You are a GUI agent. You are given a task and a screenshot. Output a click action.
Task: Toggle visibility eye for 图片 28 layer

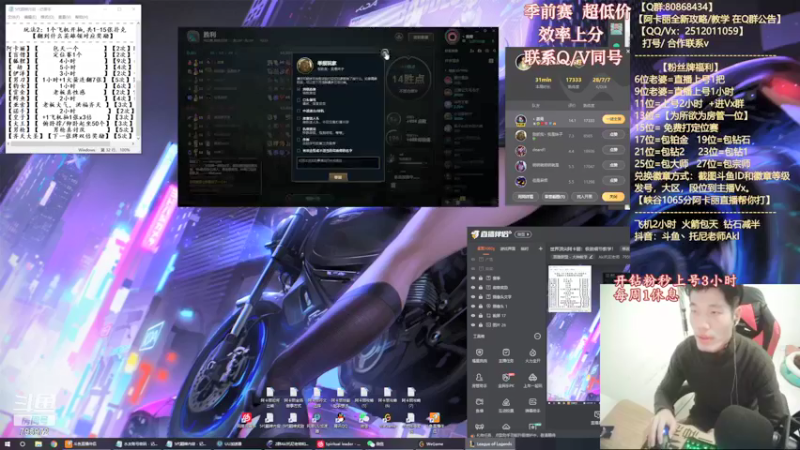(x=473, y=325)
